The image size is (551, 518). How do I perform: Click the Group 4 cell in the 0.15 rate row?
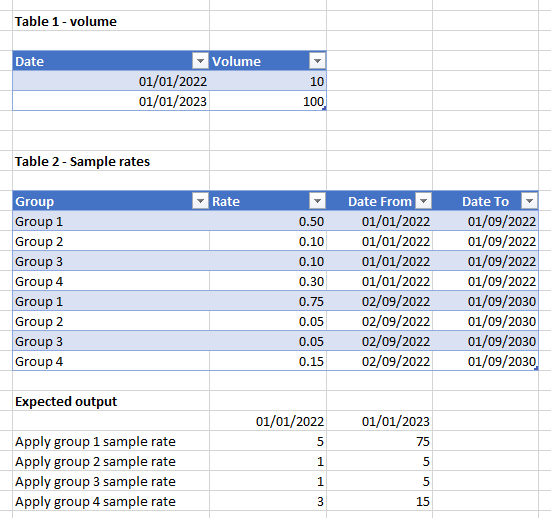111,361
